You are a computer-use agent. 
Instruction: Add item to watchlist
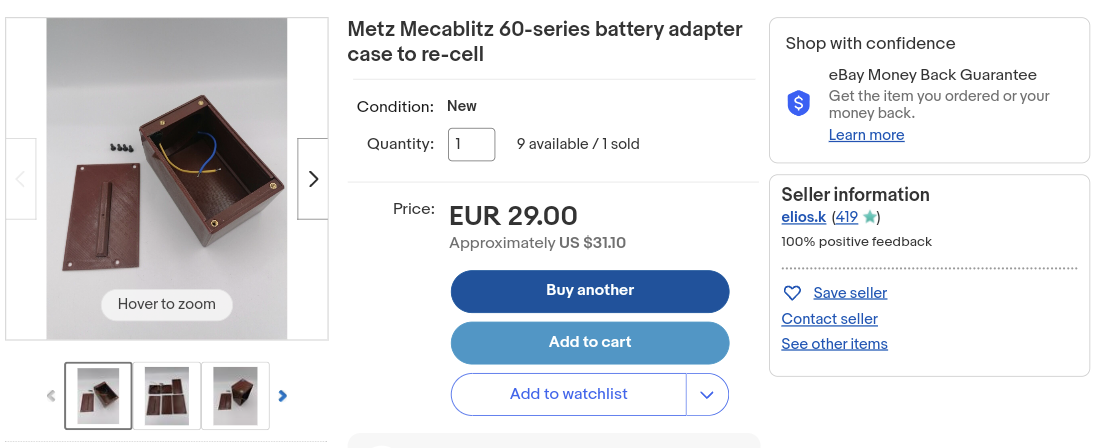coord(568,394)
